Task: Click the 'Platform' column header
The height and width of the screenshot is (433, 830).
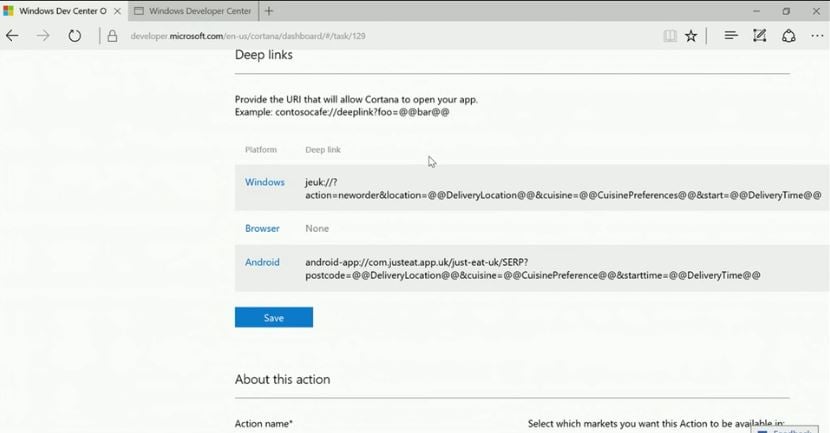Action: point(260,150)
